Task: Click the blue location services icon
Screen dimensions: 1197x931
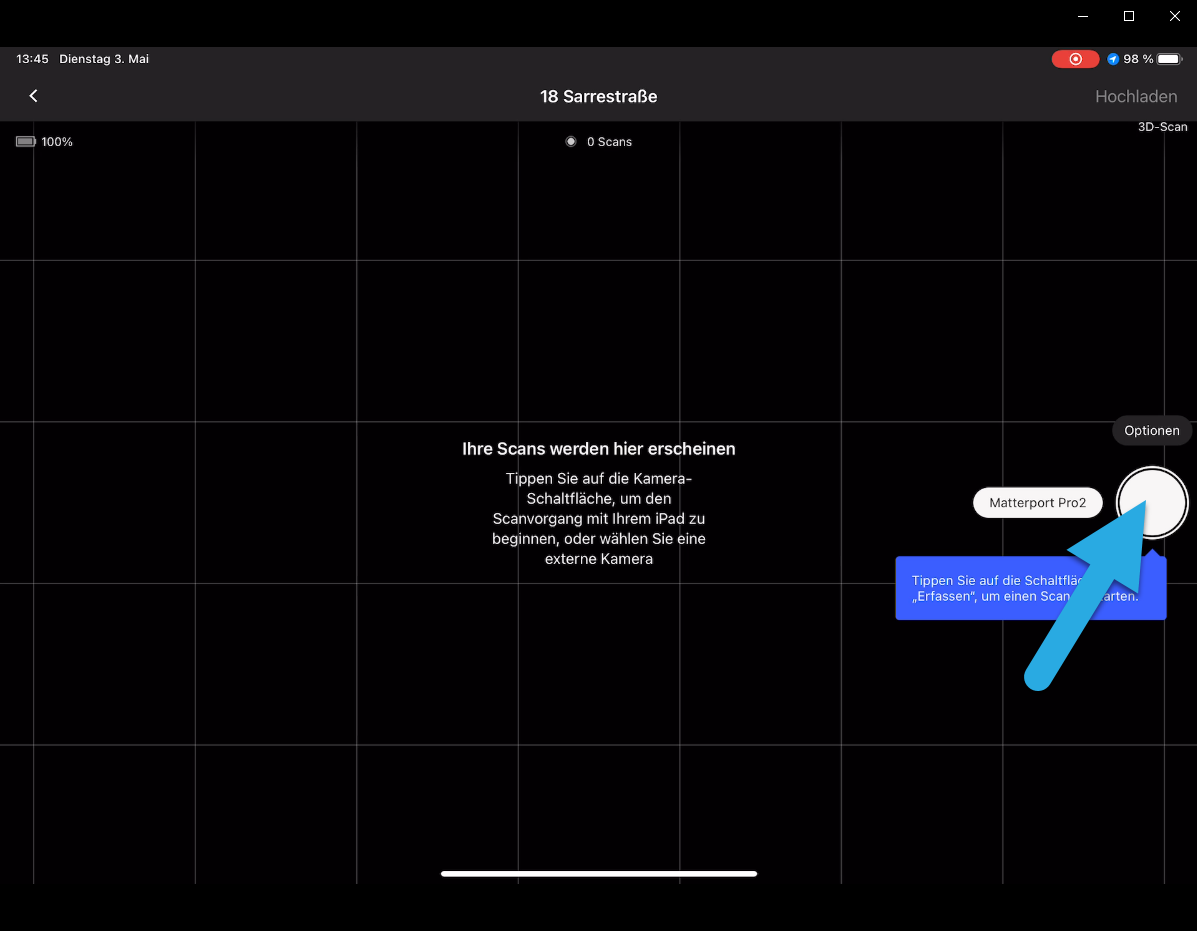Action: (1113, 59)
